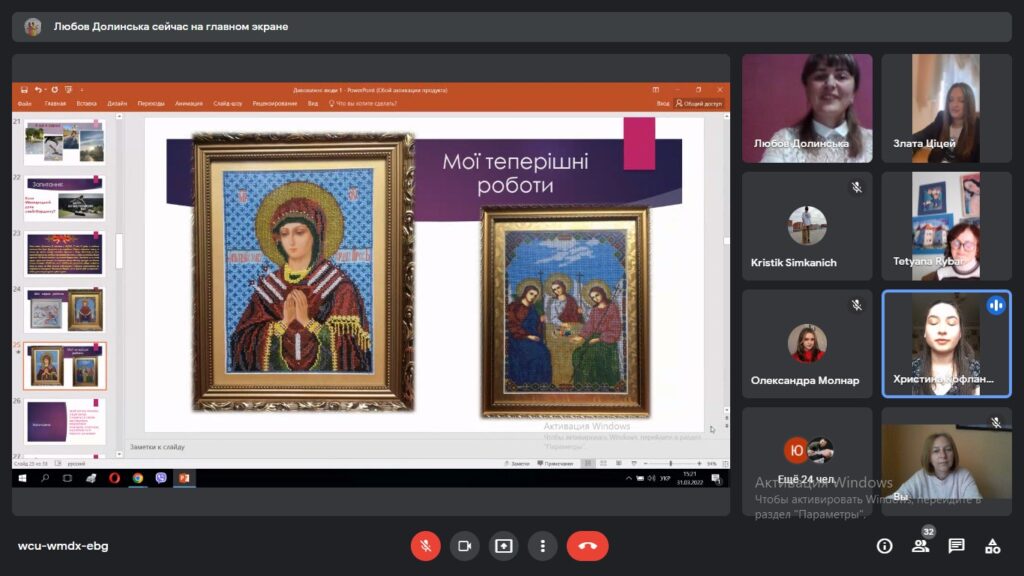Show participants list with 32 badge
1024x576 pixels.
[921, 545]
